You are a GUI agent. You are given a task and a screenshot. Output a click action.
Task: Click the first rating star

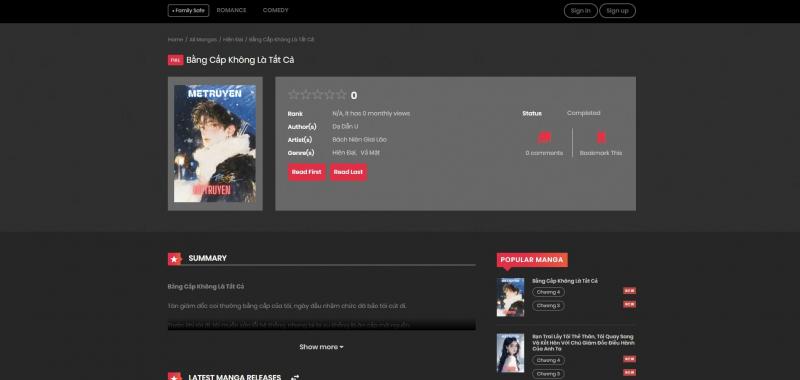click(x=293, y=94)
